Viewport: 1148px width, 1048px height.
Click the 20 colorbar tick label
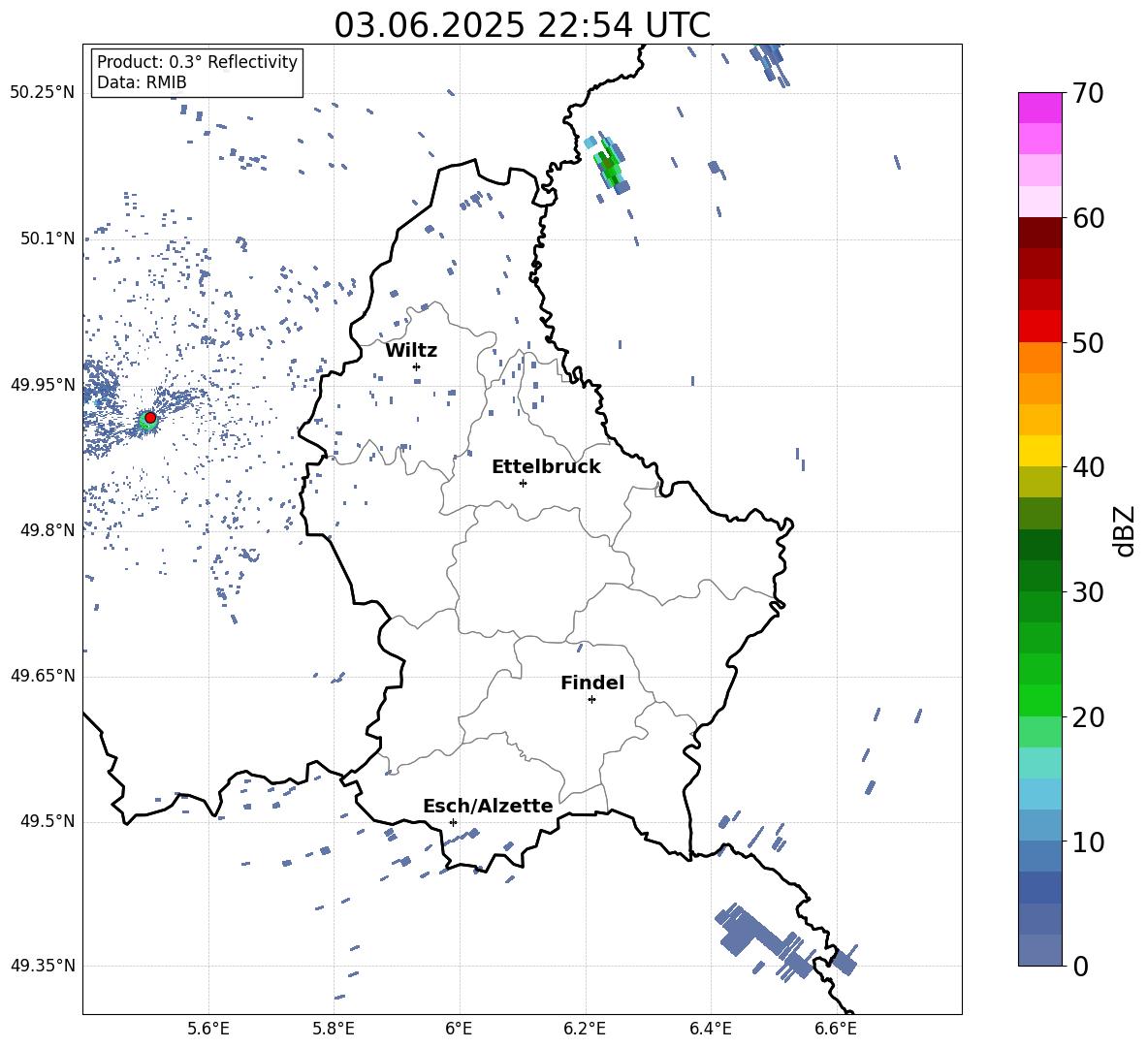(1089, 716)
